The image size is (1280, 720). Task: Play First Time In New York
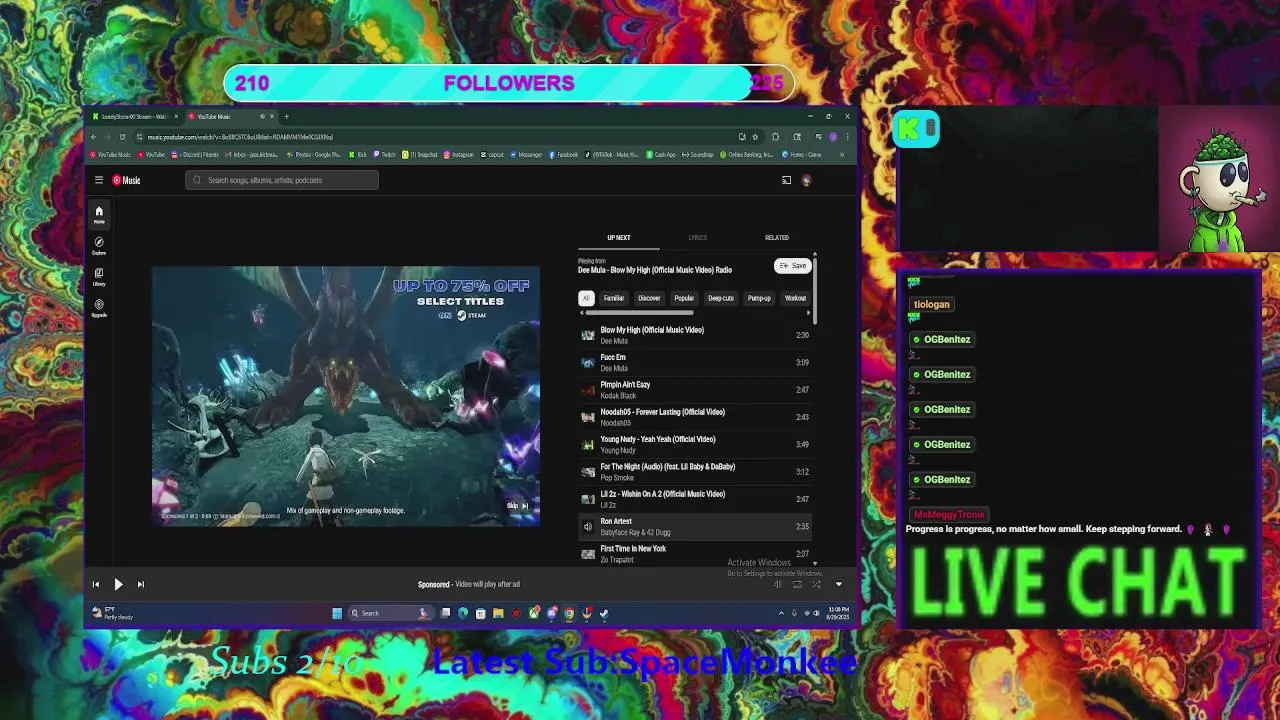pos(695,553)
